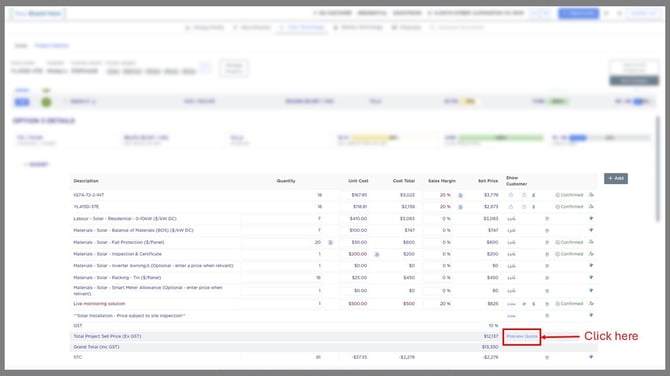
Task: Click line-style icon in Labour Residential row
Action: point(511,219)
